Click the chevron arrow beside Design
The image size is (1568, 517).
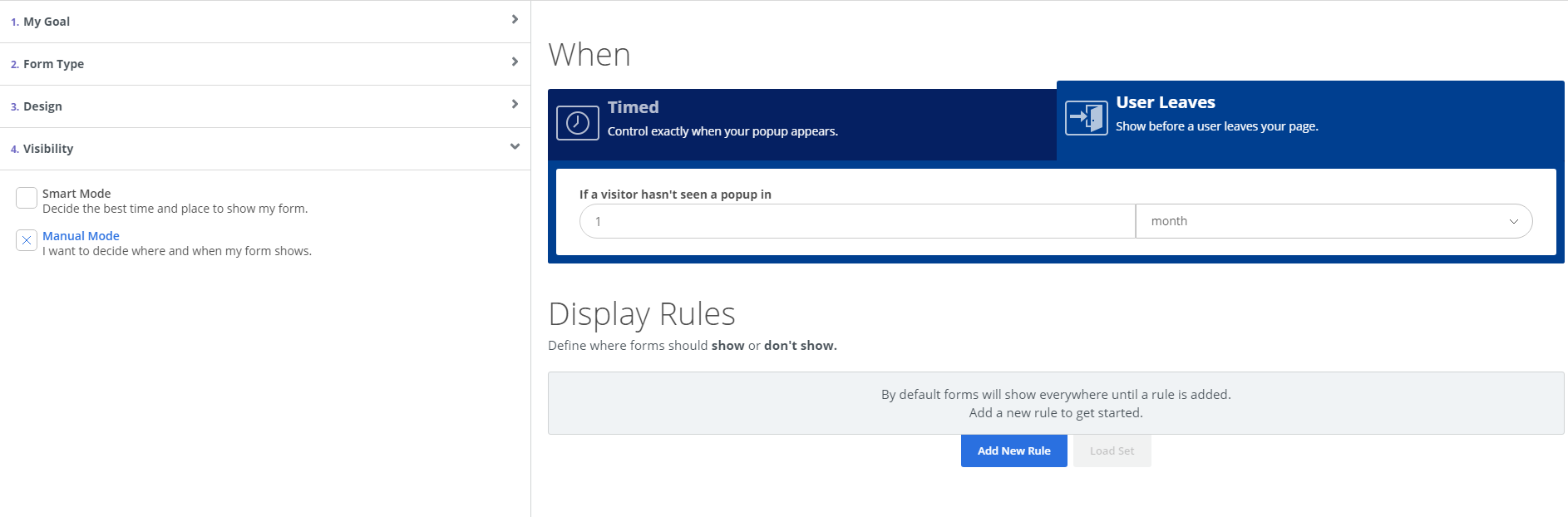click(515, 104)
